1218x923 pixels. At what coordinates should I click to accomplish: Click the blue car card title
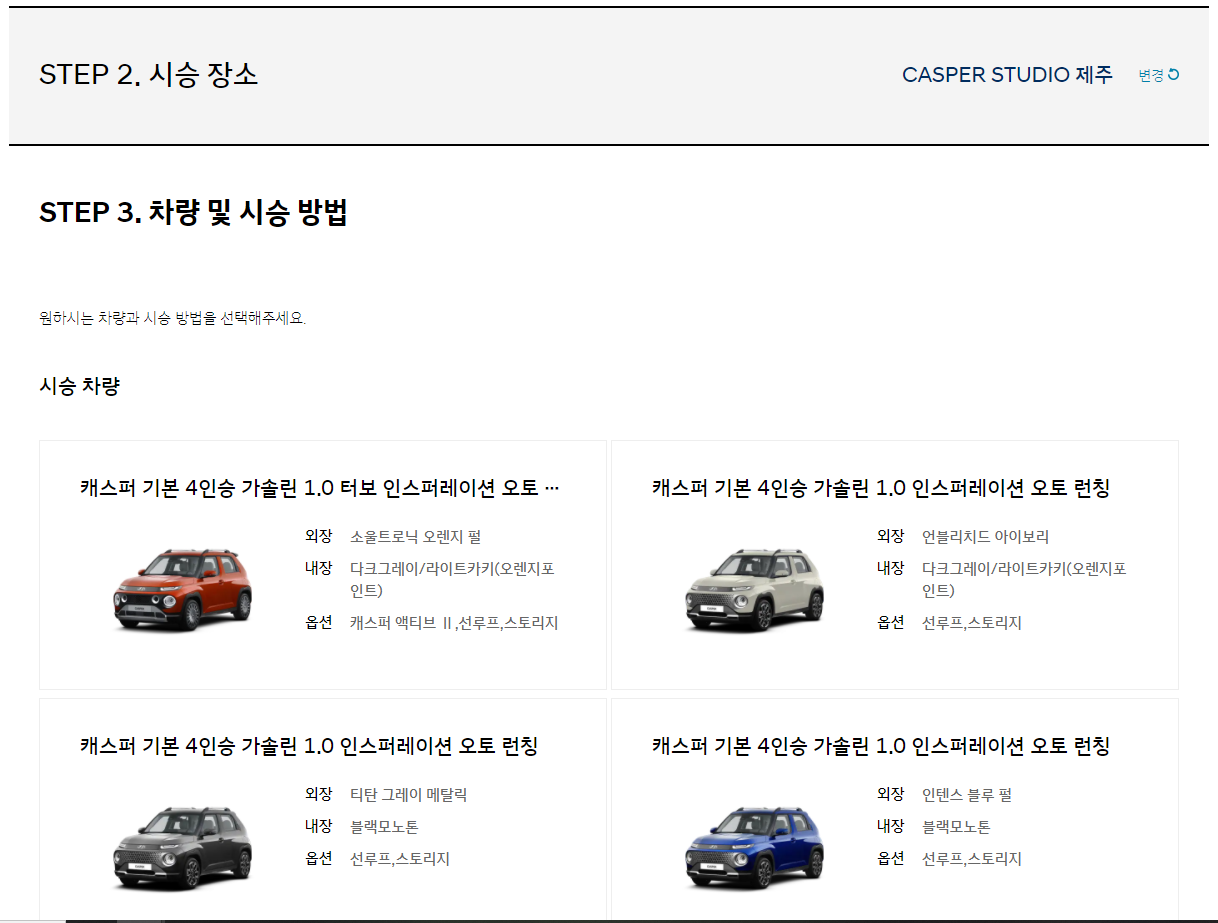(x=881, y=746)
